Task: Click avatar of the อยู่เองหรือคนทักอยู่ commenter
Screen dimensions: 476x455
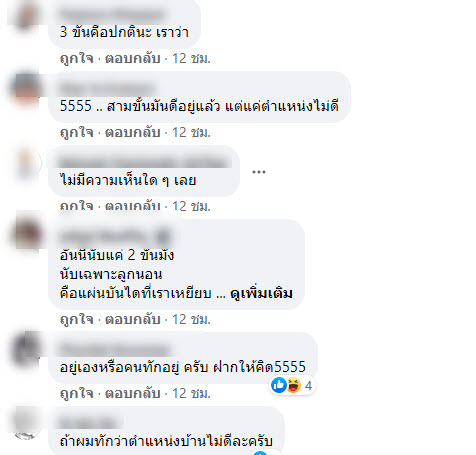Action: [26, 349]
